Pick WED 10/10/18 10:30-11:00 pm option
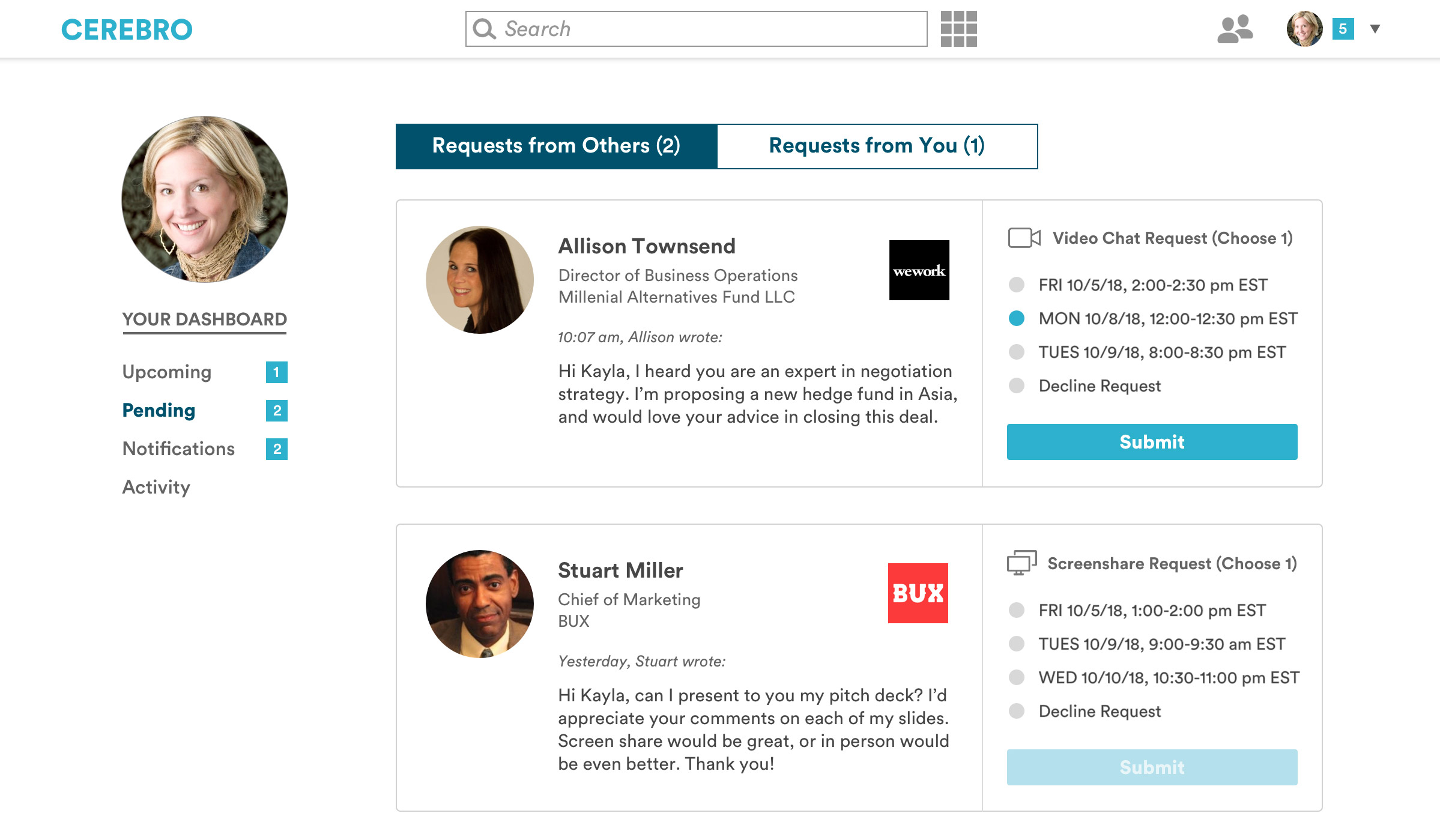Image resolution: width=1440 pixels, height=840 pixels. (x=1017, y=677)
